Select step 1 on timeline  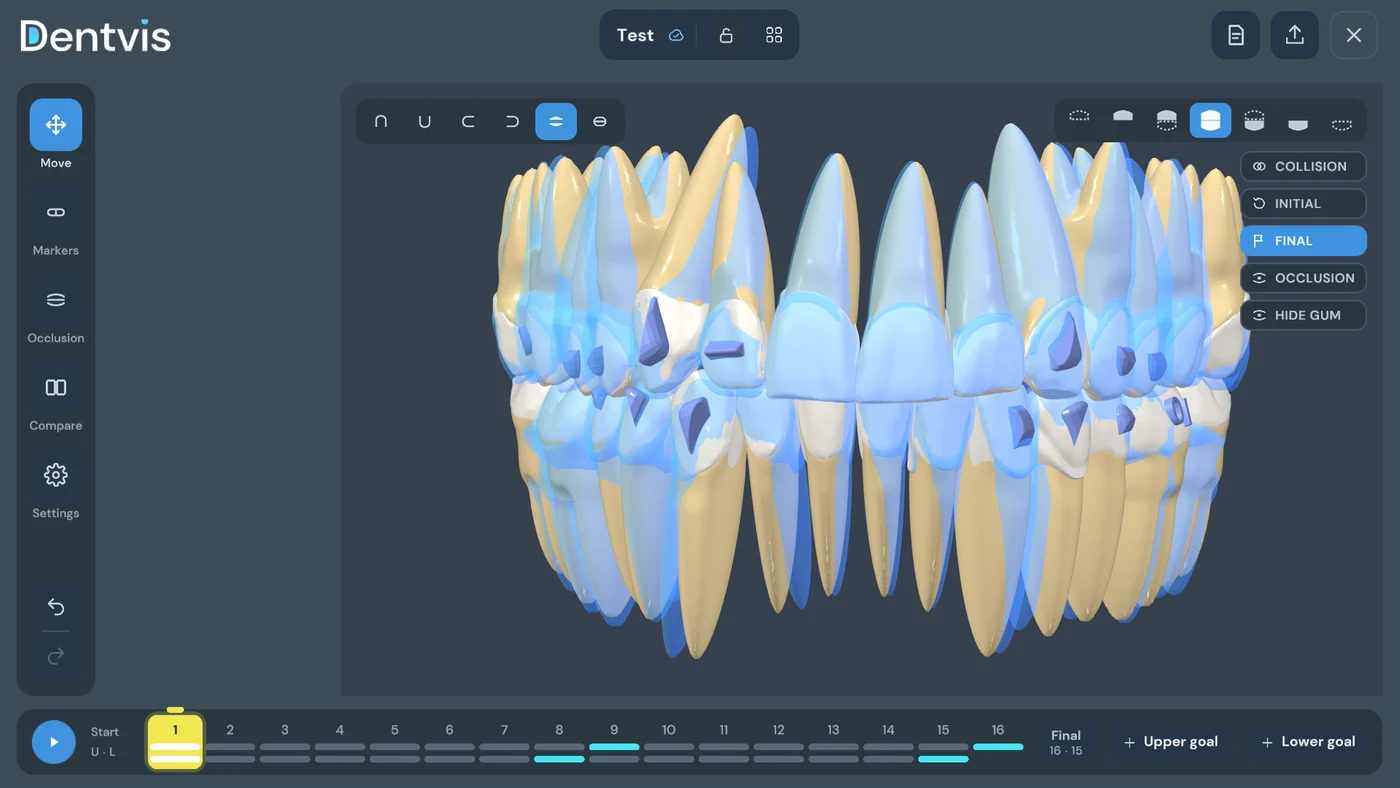(175, 742)
